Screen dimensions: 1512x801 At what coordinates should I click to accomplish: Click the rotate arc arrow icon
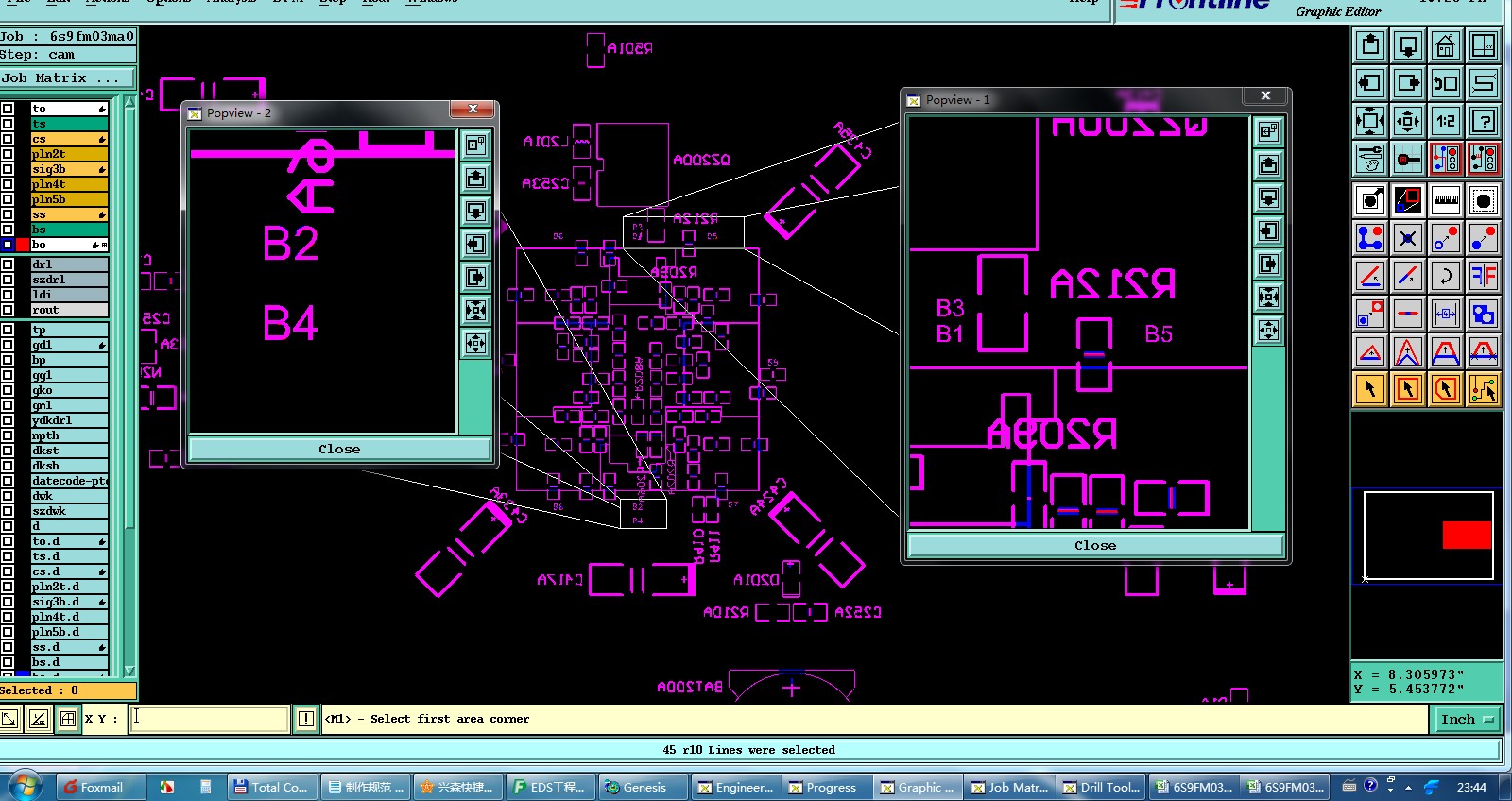pyautogui.click(x=1446, y=276)
